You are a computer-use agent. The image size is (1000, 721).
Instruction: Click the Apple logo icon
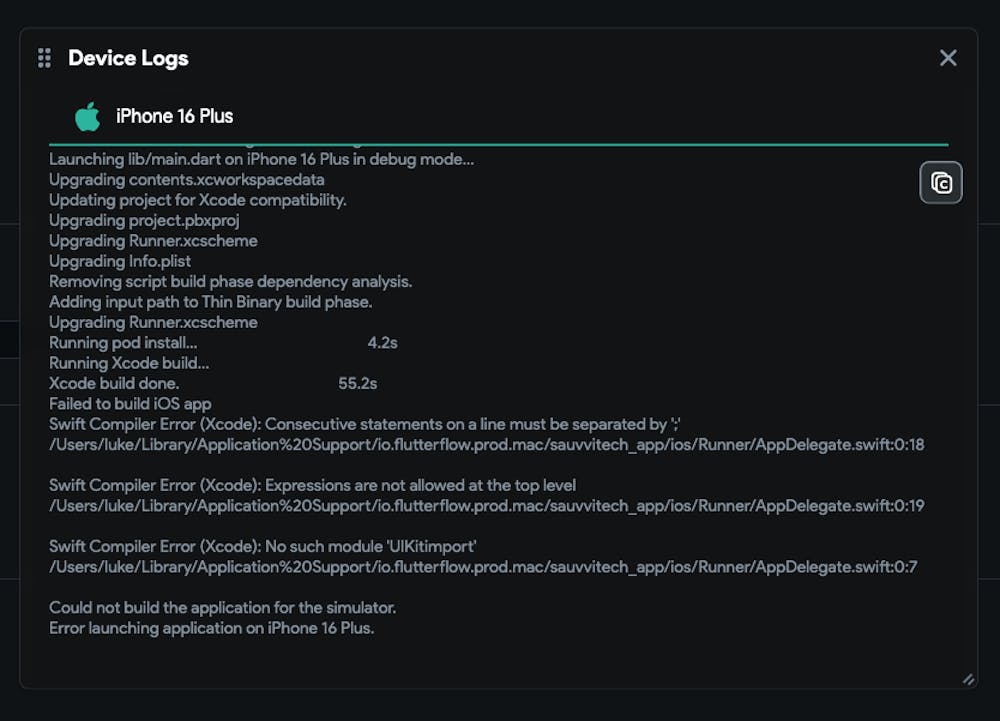pyautogui.click(x=88, y=117)
